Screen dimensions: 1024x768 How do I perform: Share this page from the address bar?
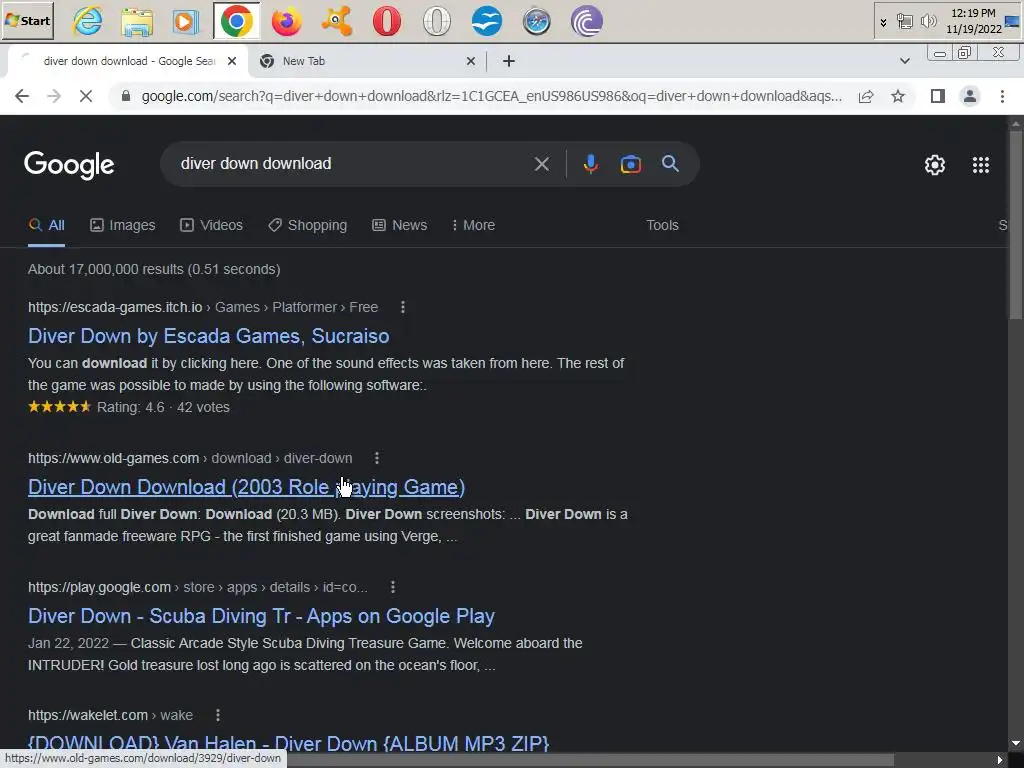(x=866, y=96)
